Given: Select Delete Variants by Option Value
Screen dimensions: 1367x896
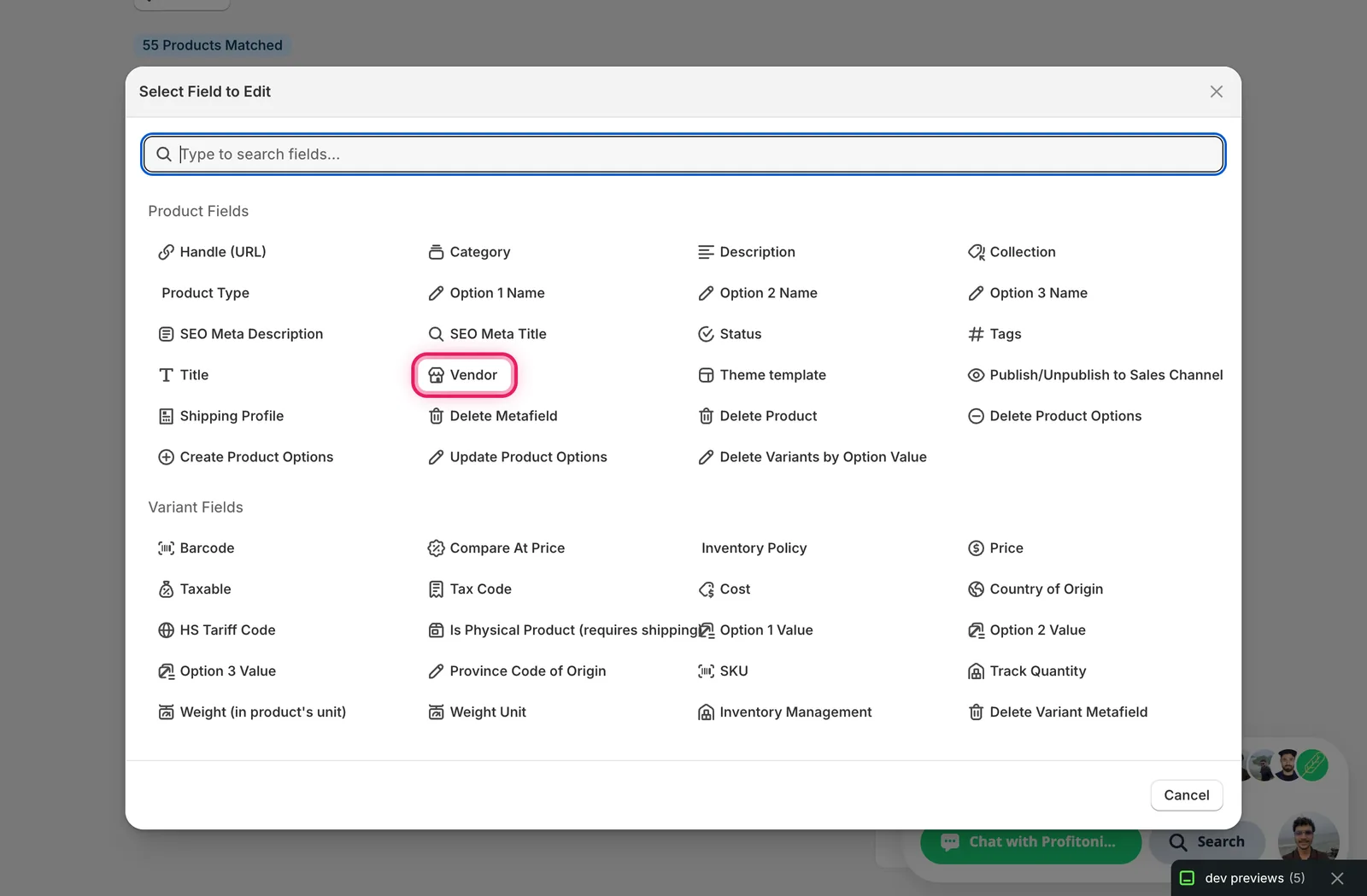Looking at the screenshot, I should [x=813, y=457].
